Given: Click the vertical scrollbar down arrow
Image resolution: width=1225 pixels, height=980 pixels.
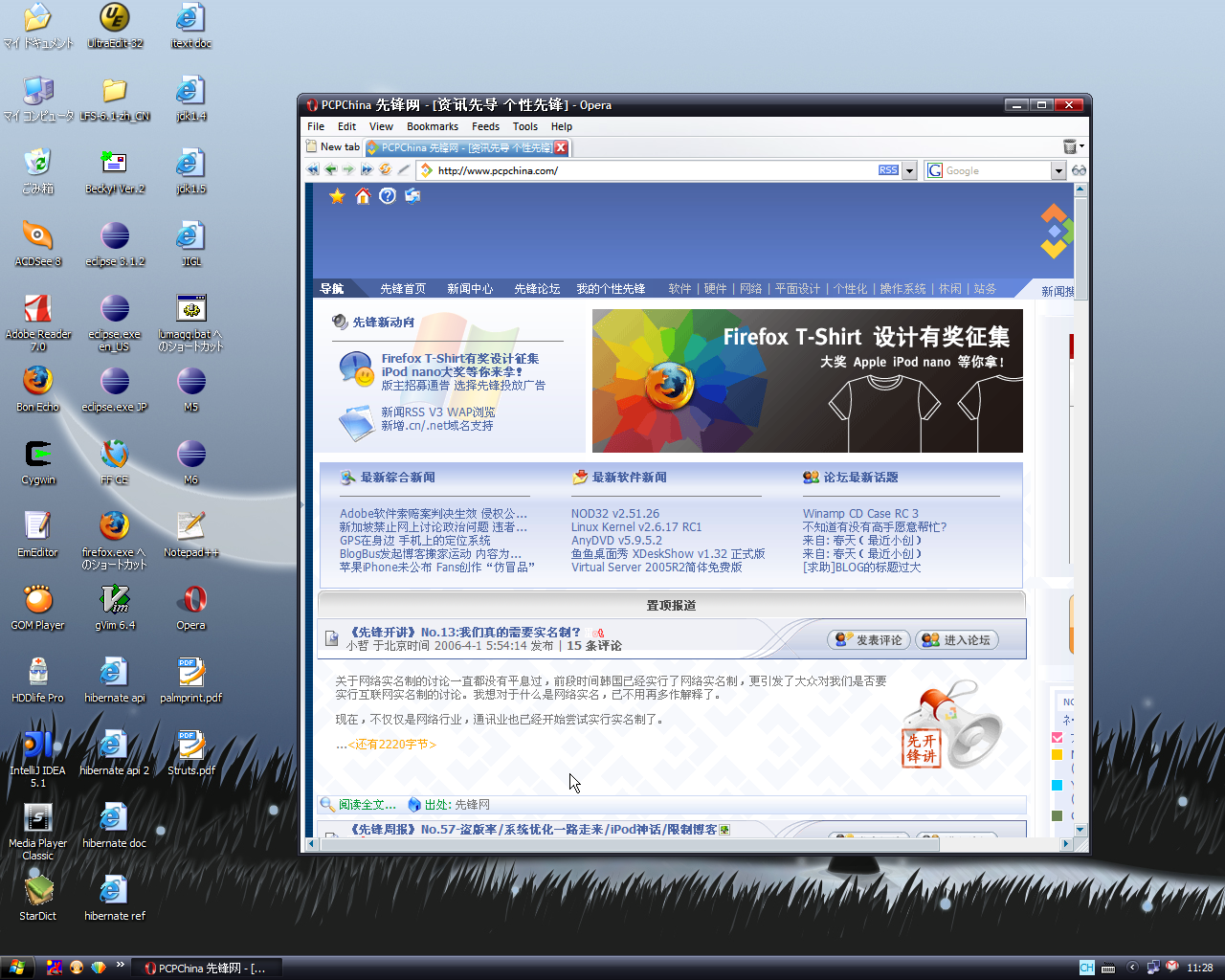Looking at the screenshot, I should tap(1080, 830).
